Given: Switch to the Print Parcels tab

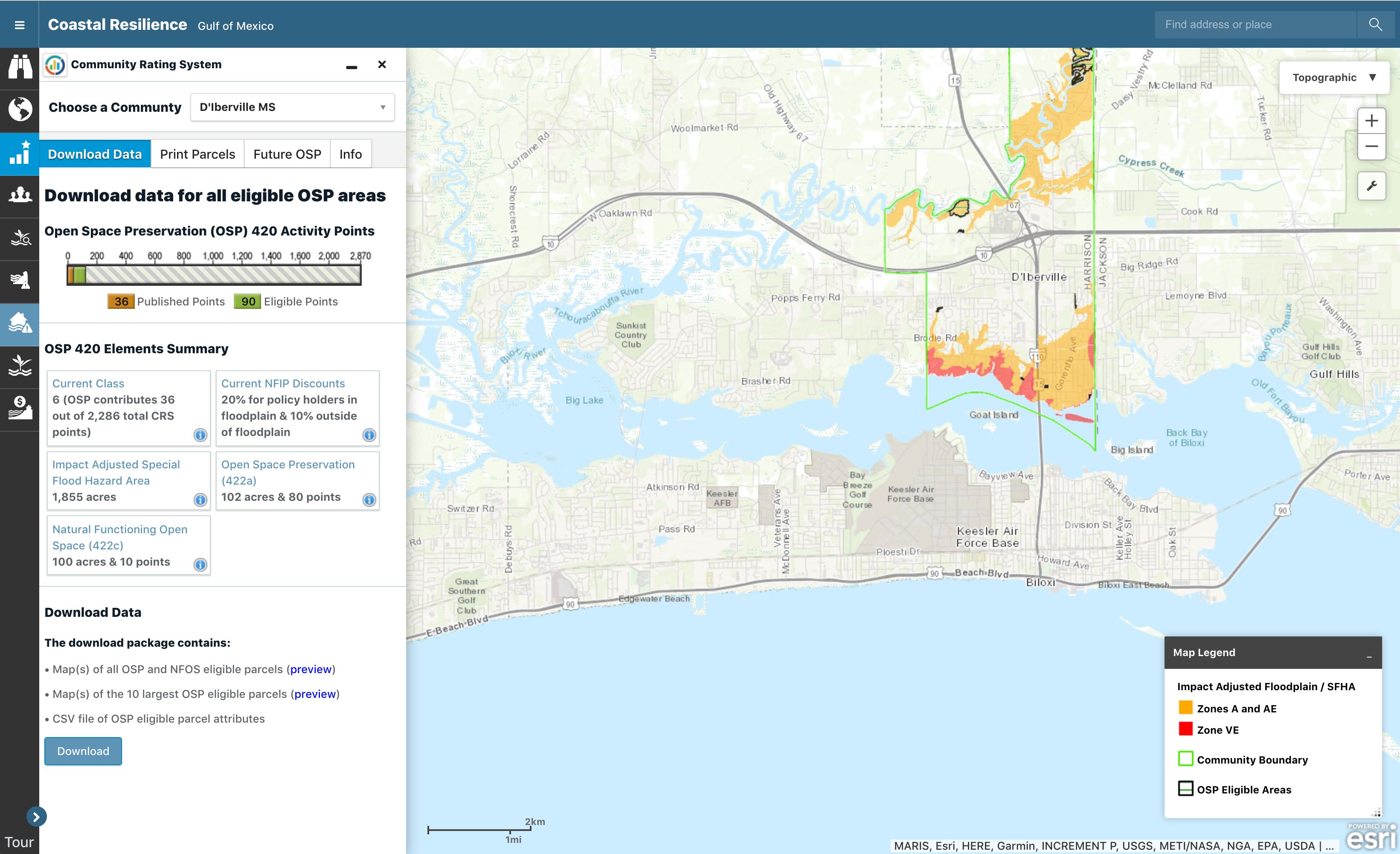Looking at the screenshot, I should pyautogui.click(x=197, y=154).
